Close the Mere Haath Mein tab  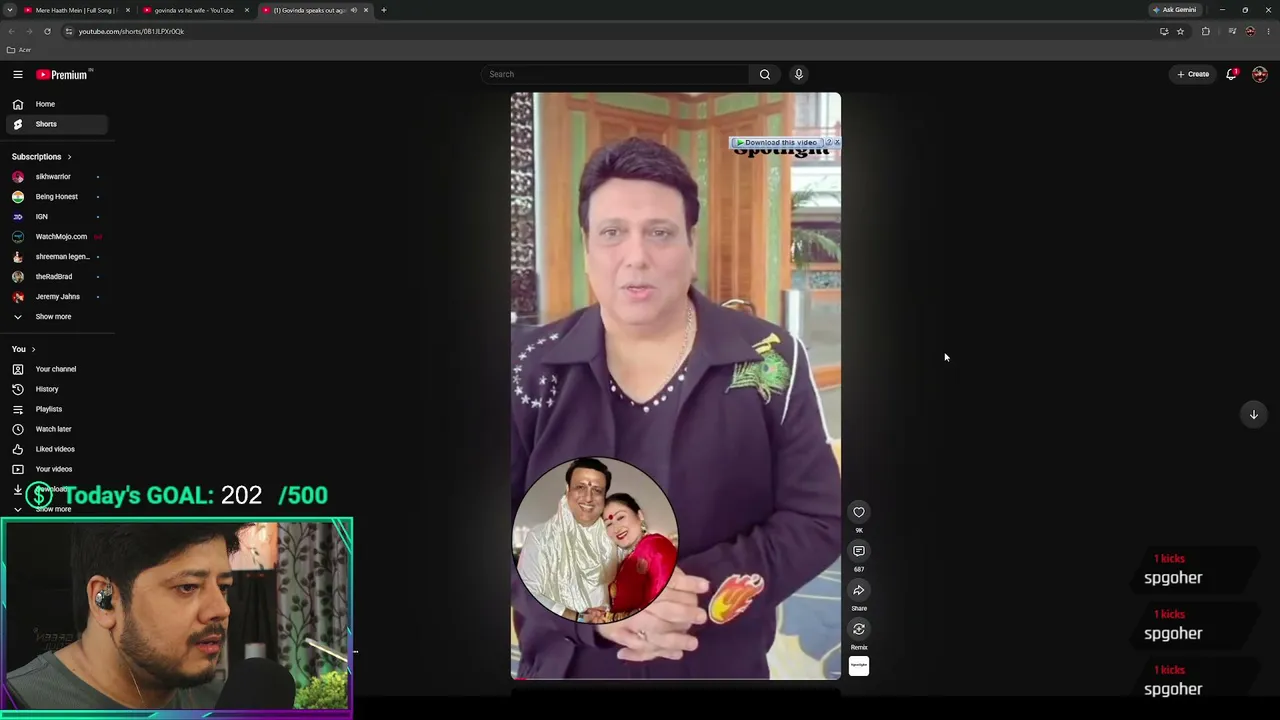point(128,10)
